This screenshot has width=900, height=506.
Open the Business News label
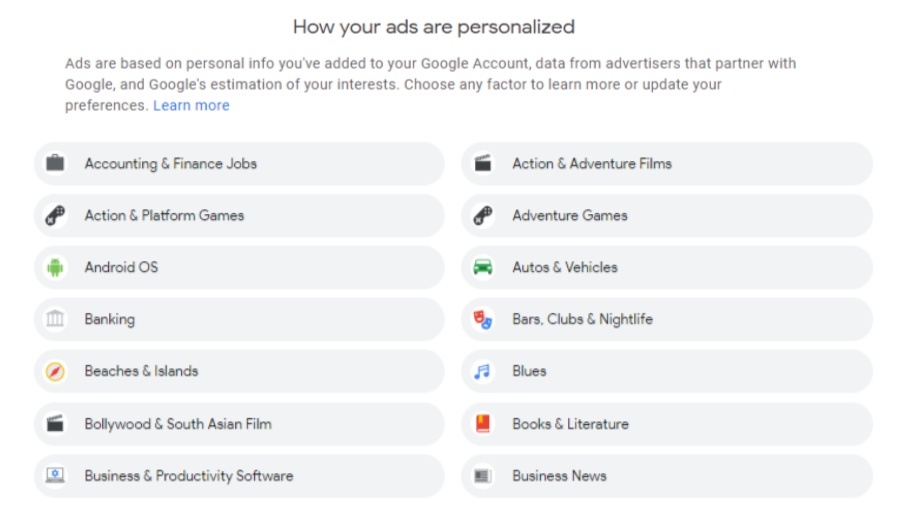click(559, 476)
